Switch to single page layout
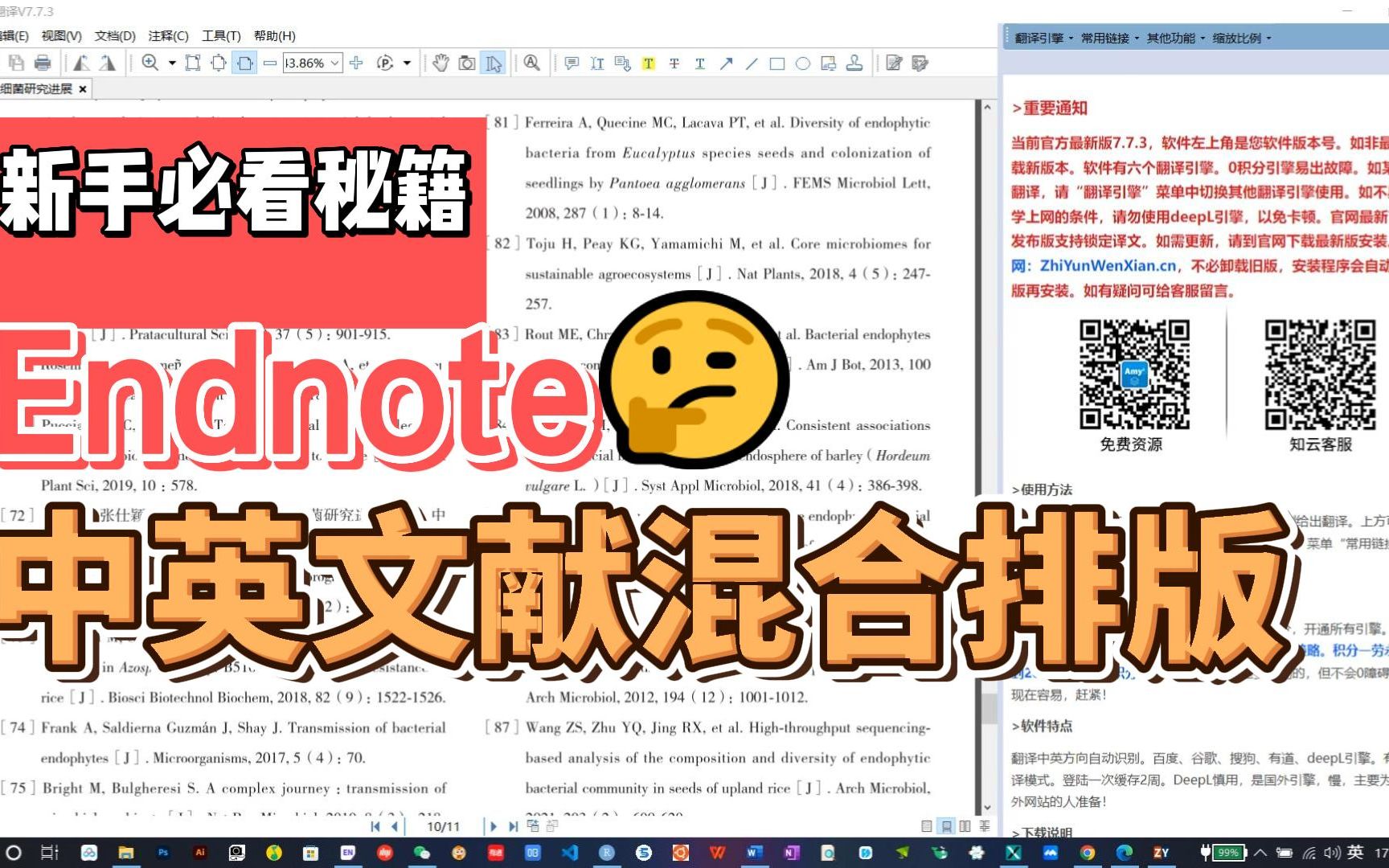Image resolution: width=1389 pixels, height=868 pixels. 927,826
